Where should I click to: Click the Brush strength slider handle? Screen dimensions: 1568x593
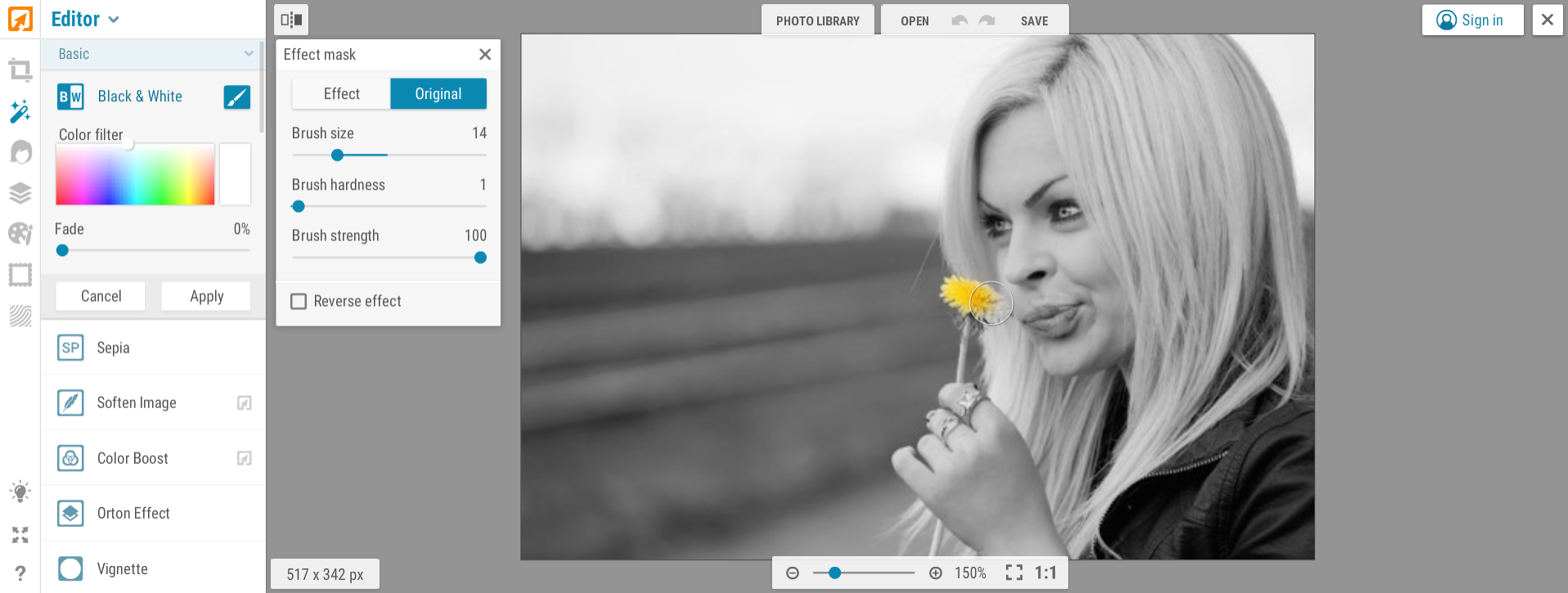tap(480, 258)
